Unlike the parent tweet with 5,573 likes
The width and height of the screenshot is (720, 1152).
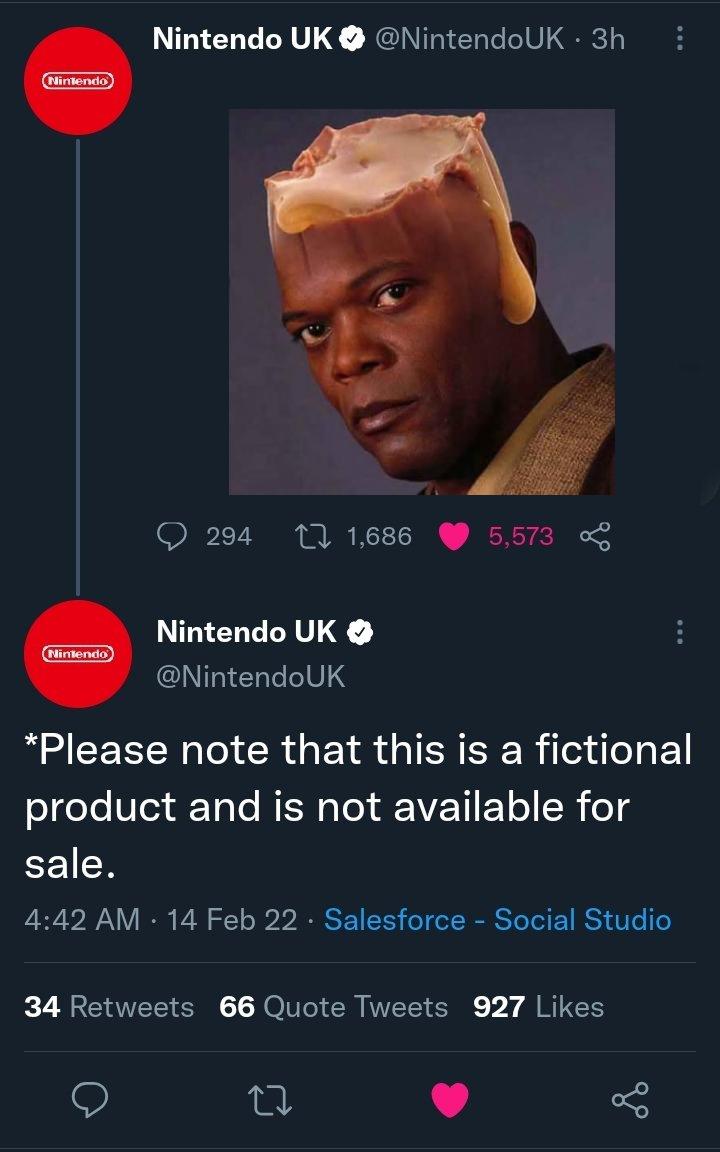(456, 537)
